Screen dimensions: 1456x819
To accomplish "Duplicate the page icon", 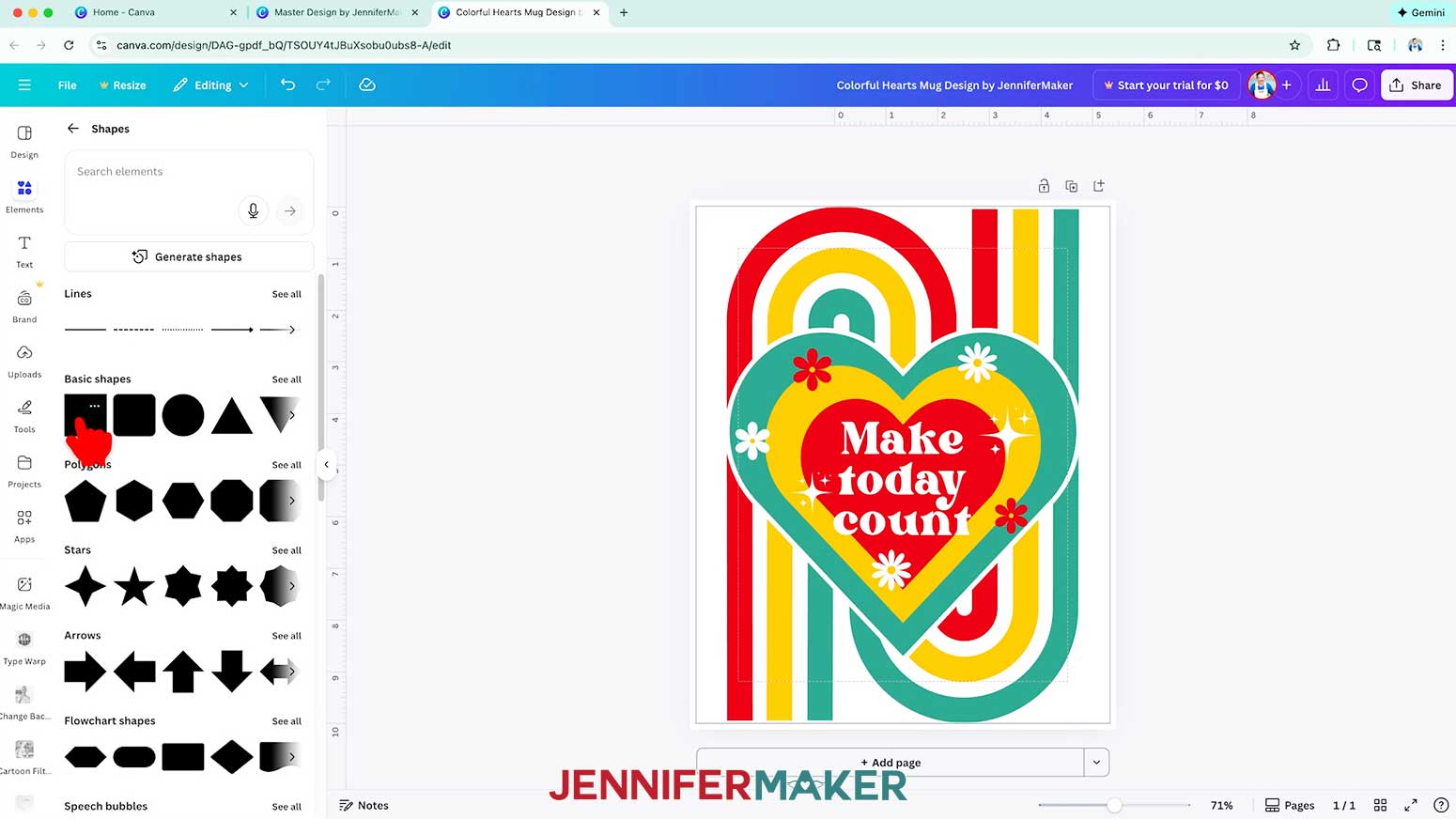I will click(x=1071, y=186).
